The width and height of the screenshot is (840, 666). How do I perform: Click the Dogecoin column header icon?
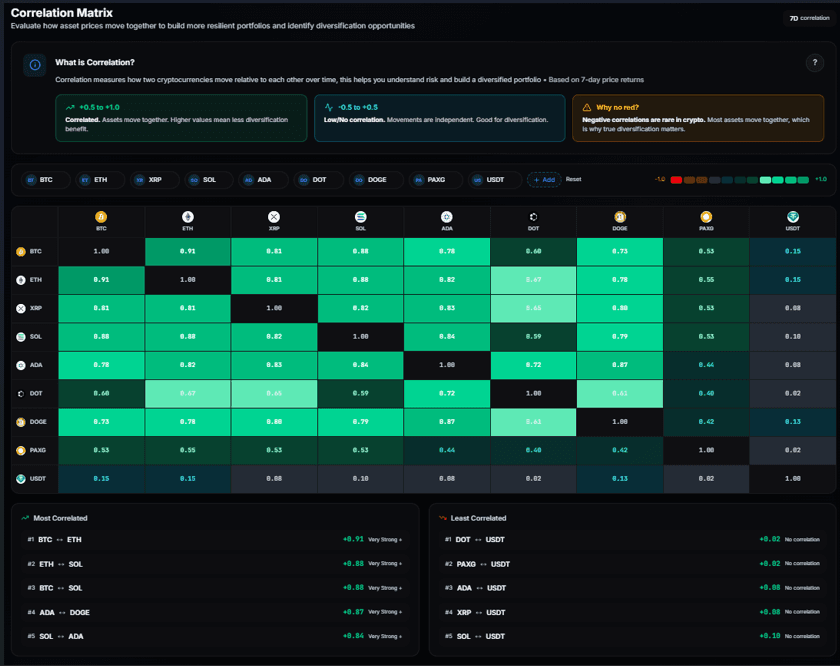click(x=620, y=216)
